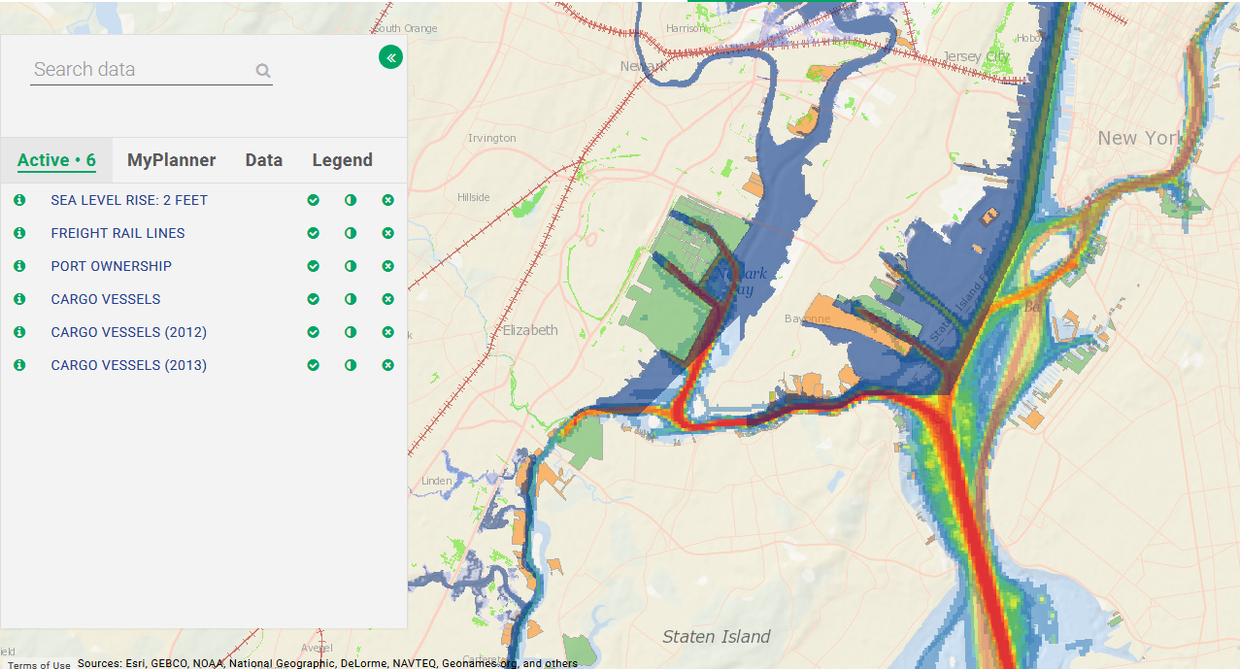The width and height of the screenshot is (1240, 669).
Task: Remove the Cargo Vessels (2013) layer
Action: [x=388, y=365]
